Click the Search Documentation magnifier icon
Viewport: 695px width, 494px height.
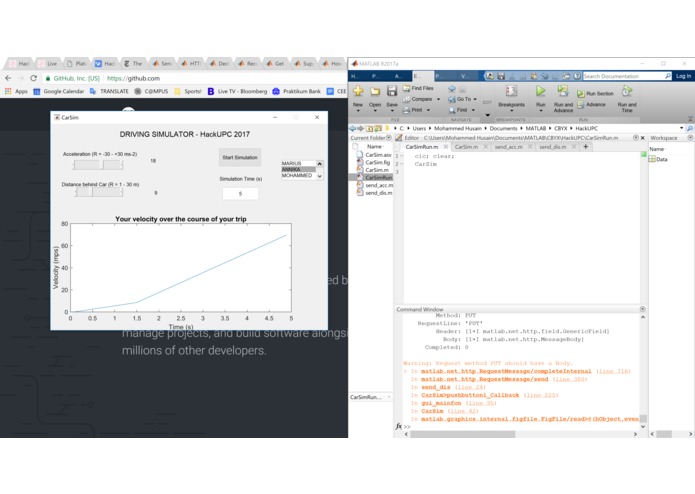tap(668, 76)
